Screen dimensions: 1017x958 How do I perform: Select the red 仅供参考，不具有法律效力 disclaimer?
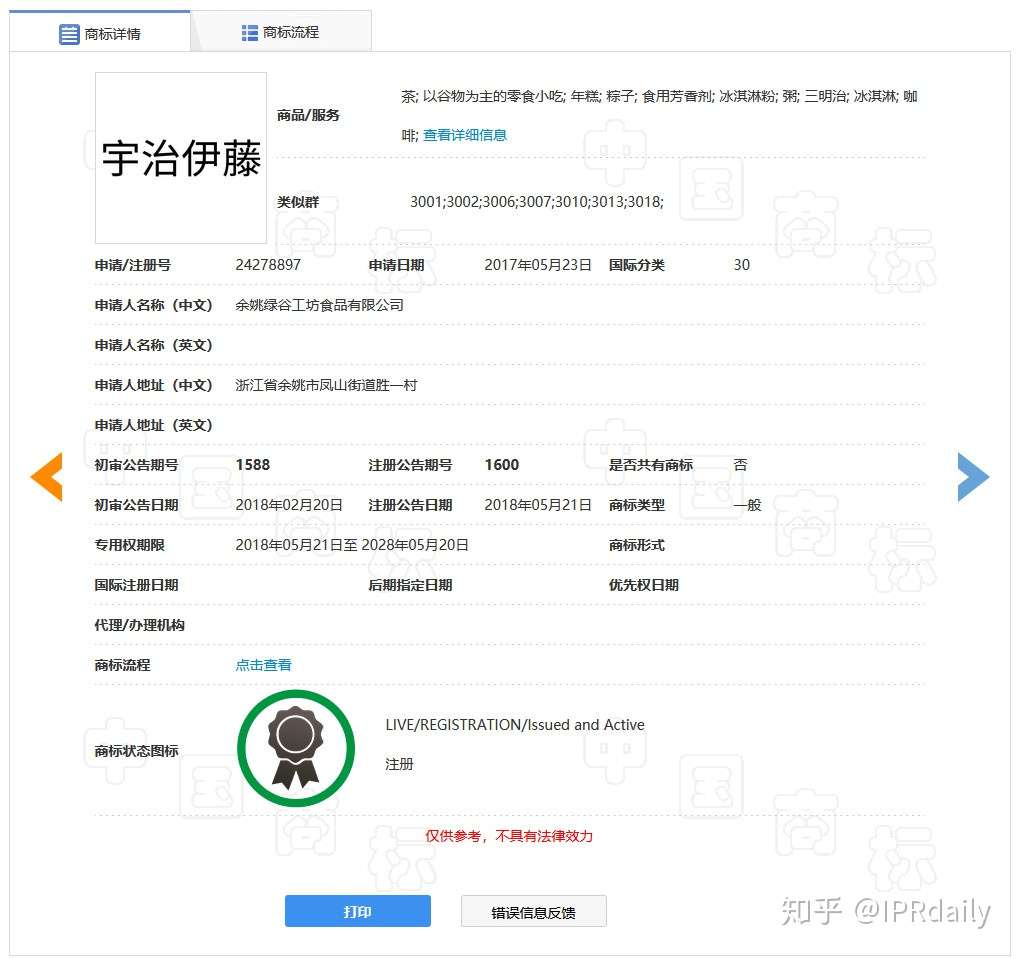[x=509, y=836]
